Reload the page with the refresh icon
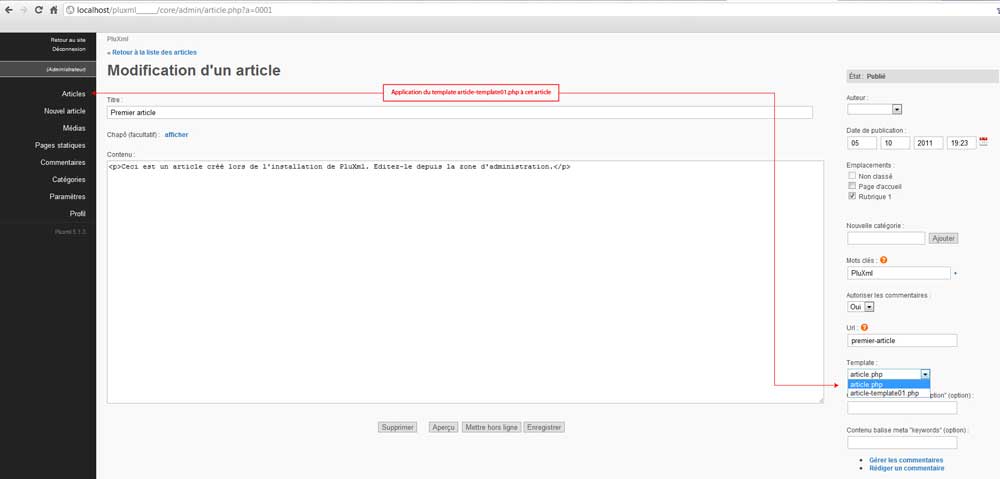The width and height of the screenshot is (1000, 479). [38, 9]
